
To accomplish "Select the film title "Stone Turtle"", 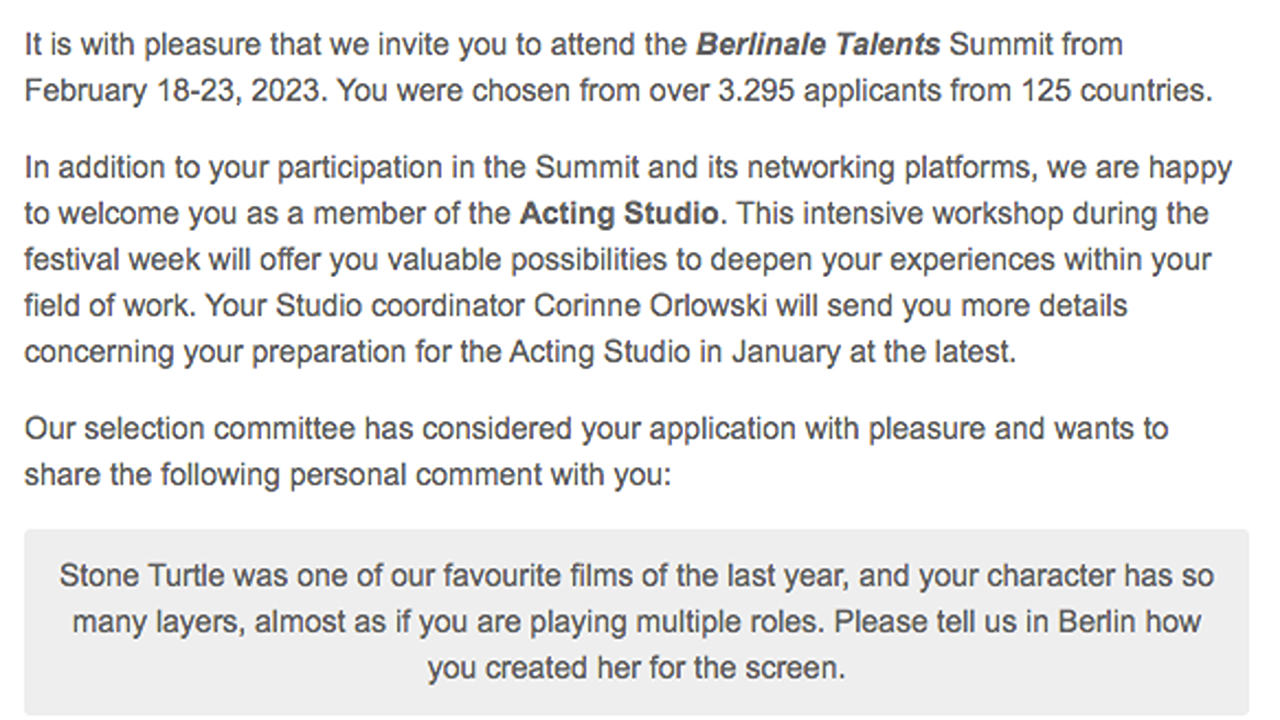I will (142, 576).
